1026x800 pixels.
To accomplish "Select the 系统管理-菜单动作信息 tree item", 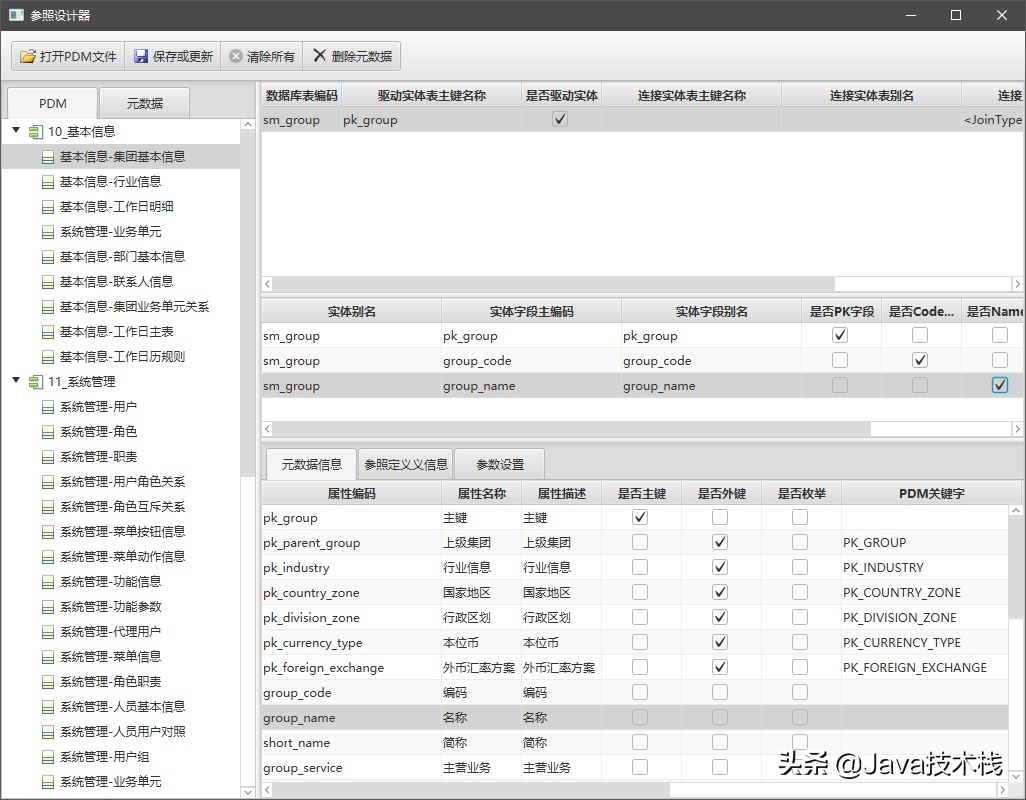I will coord(122,557).
